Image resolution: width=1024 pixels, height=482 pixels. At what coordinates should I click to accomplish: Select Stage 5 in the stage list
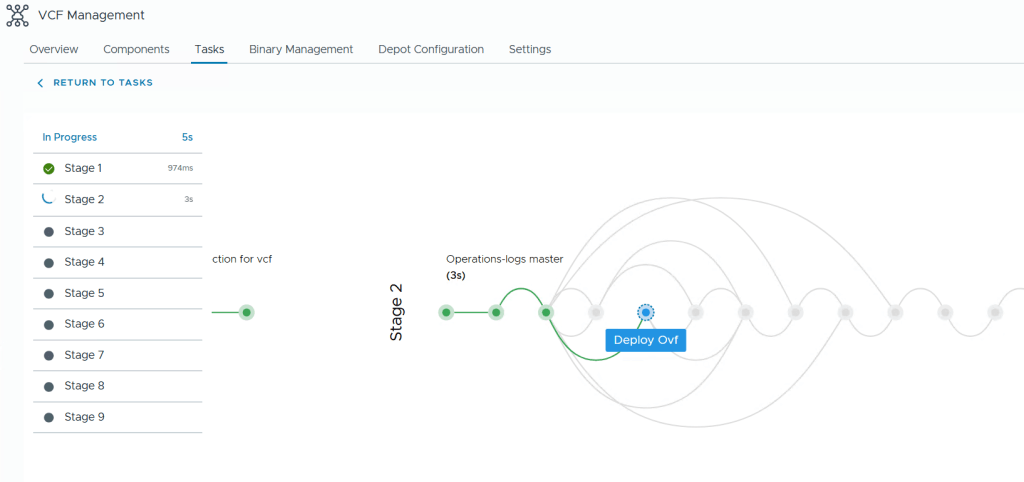click(x=84, y=293)
